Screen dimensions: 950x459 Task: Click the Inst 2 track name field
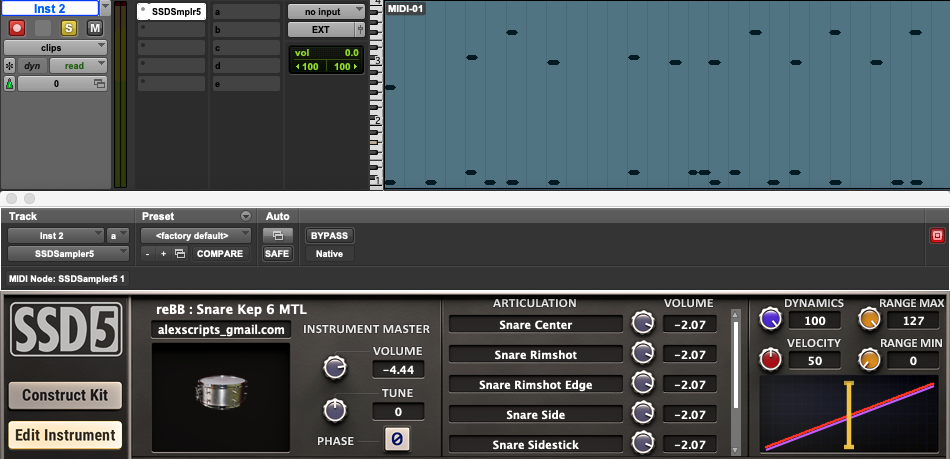(x=49, y=8)
